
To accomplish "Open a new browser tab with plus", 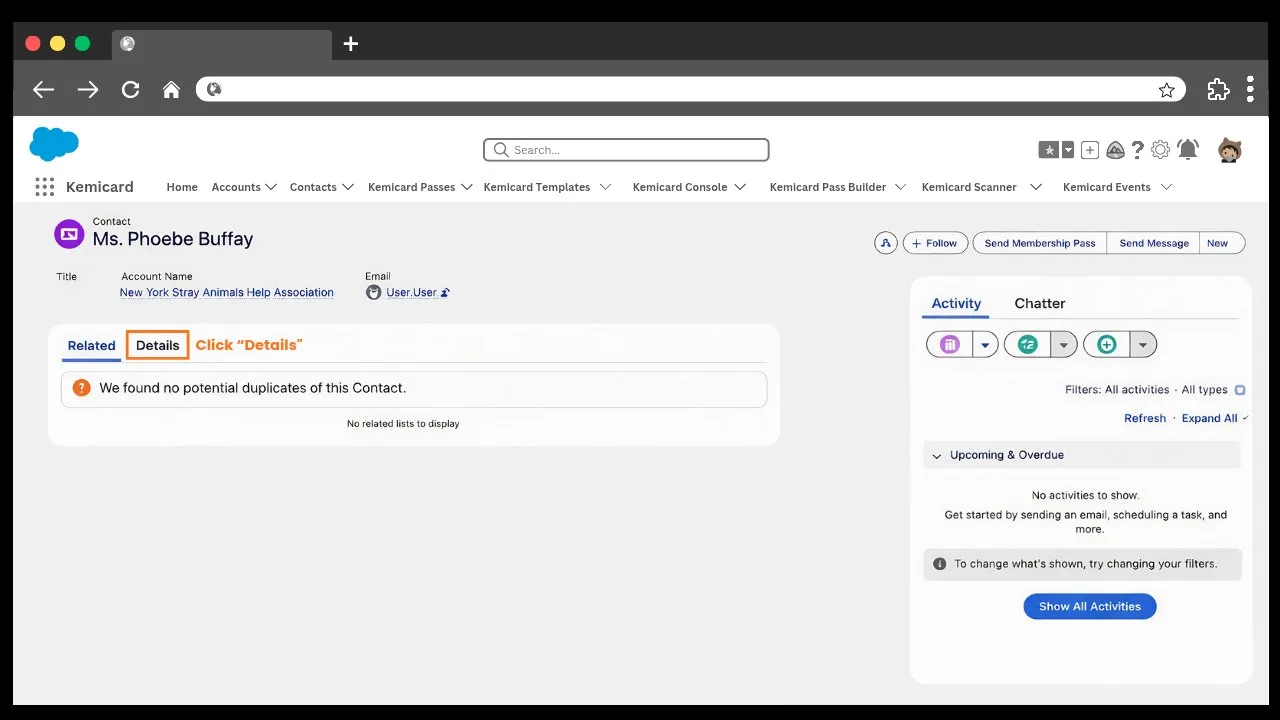I will pyautogui.click(x=350, y=44).
